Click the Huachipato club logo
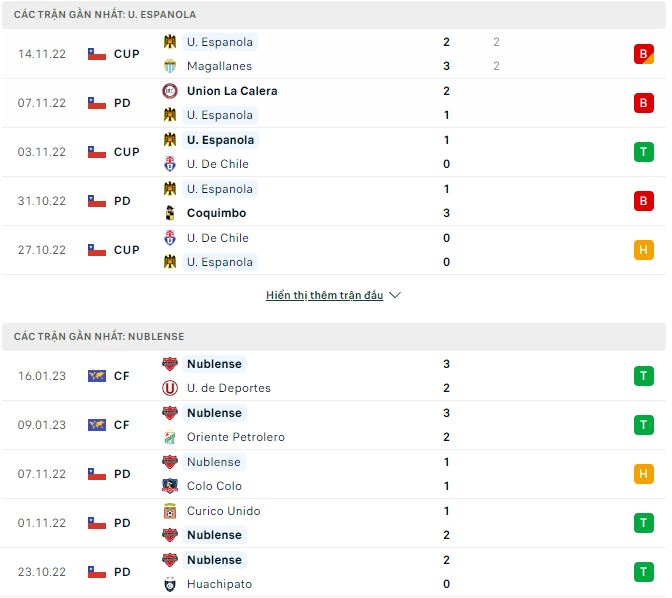 tap(170, 584)
